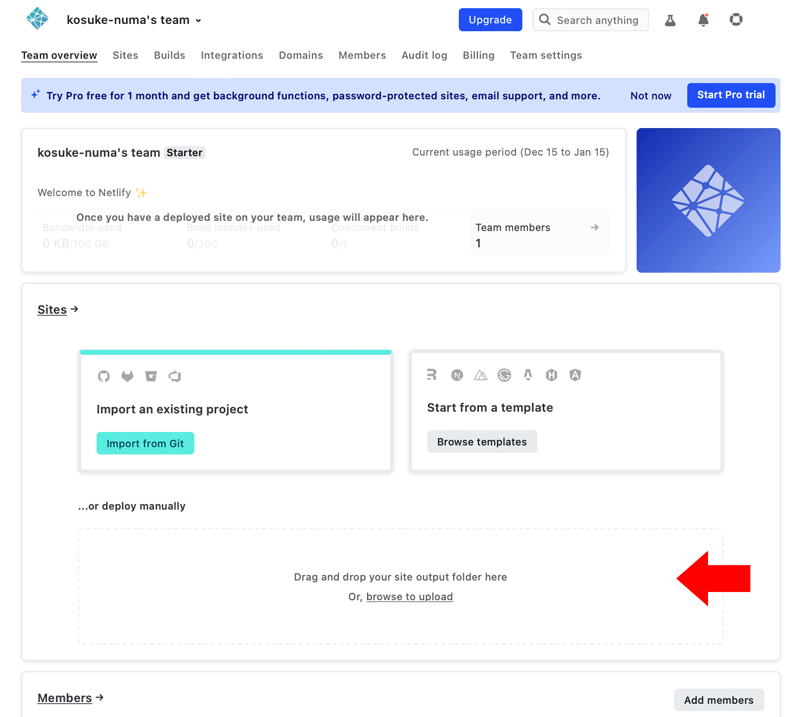Click the Bitbucket icon in import card
The width and height of the screenshot is (800, 717).
[x=151, y=377]
